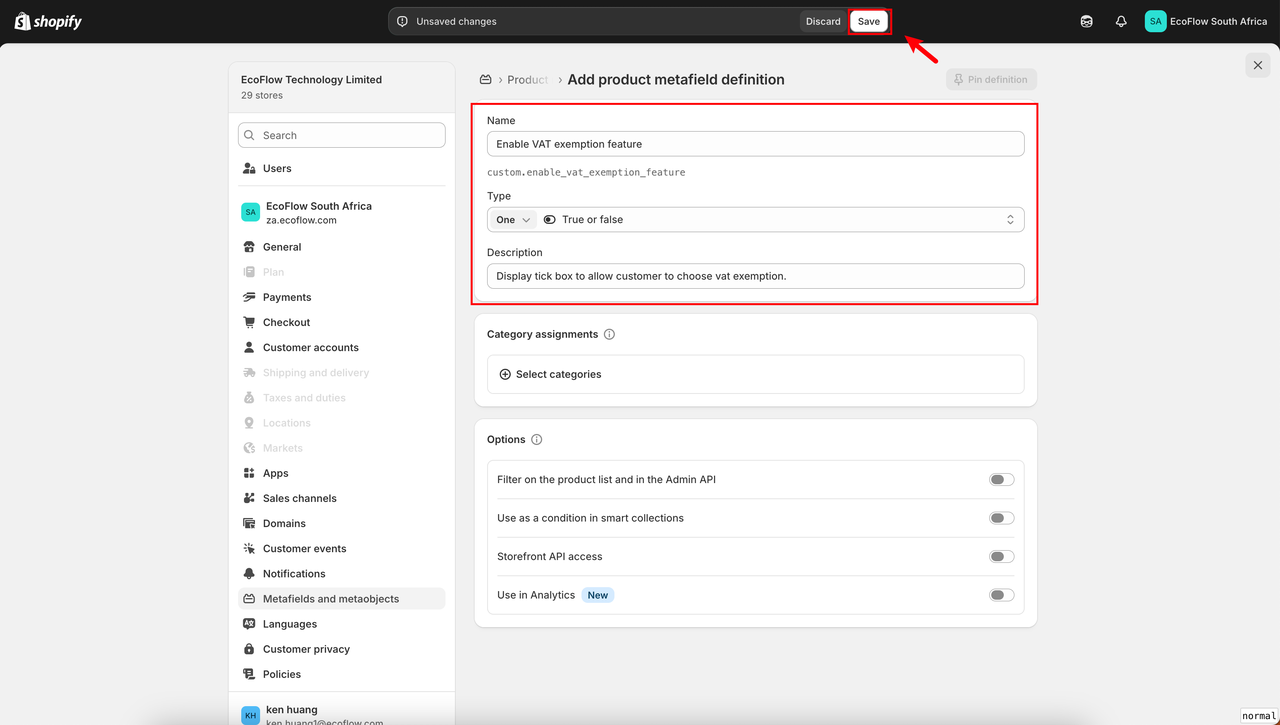The width and height of the screenshot is (1280, 725).
Task: Open the Sidekick assistant icon in the top bar
Action: [x=1087, y=21]
